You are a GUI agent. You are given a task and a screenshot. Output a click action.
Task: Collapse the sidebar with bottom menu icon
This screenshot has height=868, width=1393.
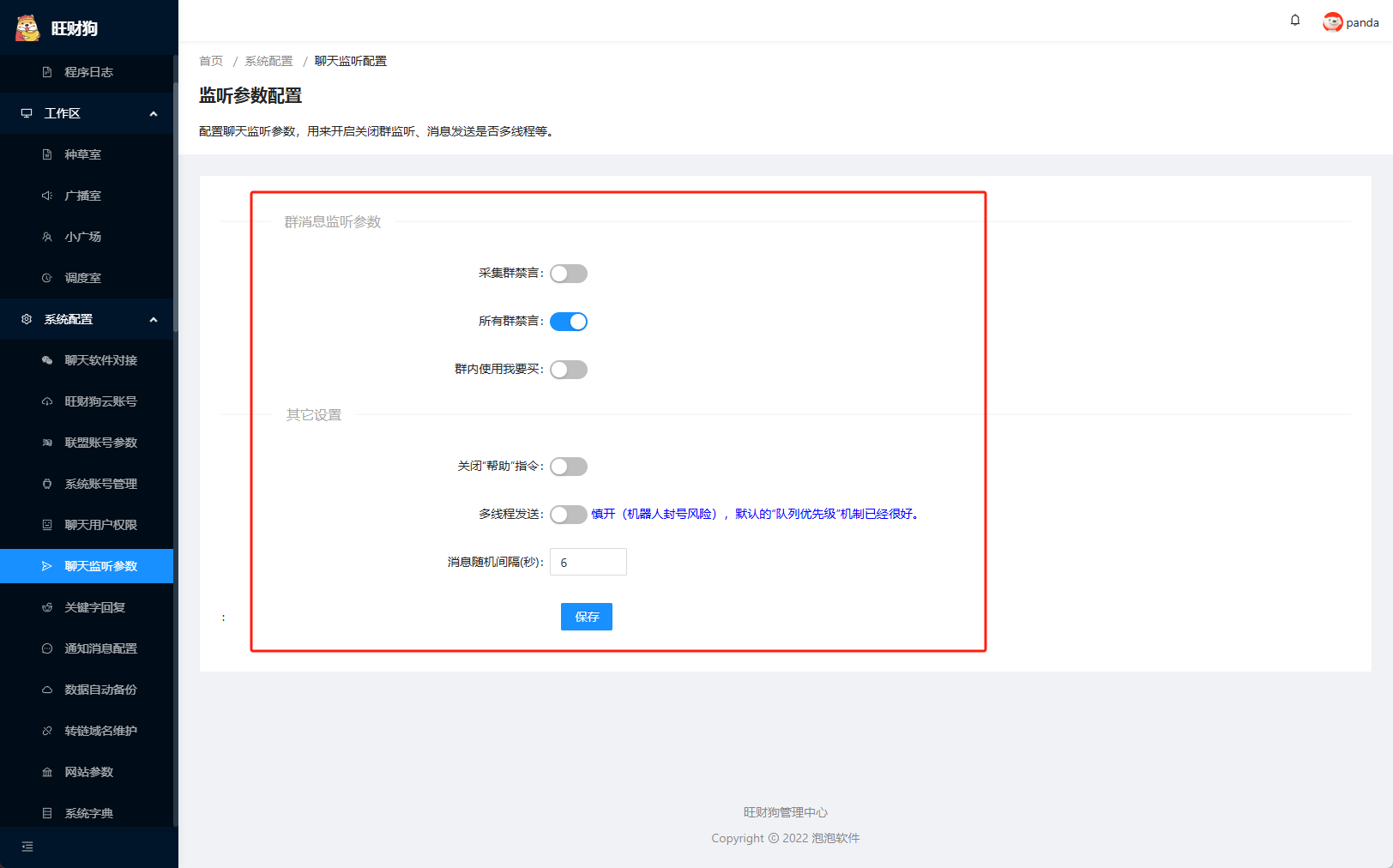pyautogui.click(x=27, y=847)
